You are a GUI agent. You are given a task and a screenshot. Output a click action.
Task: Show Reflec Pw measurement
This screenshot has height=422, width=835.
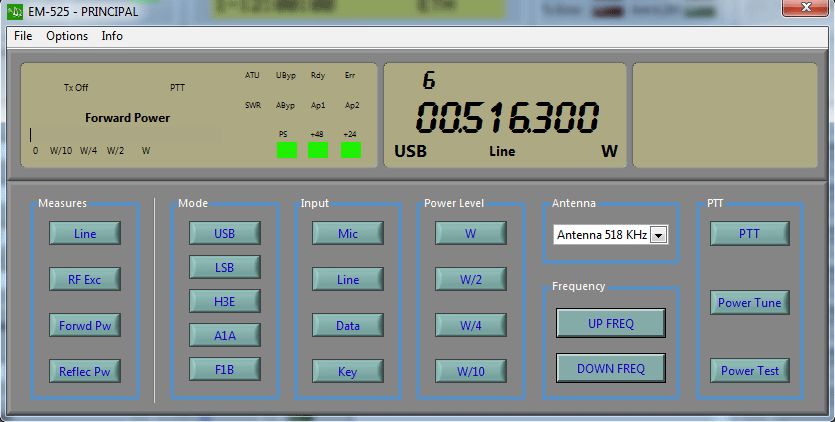(x=85, y=371)
